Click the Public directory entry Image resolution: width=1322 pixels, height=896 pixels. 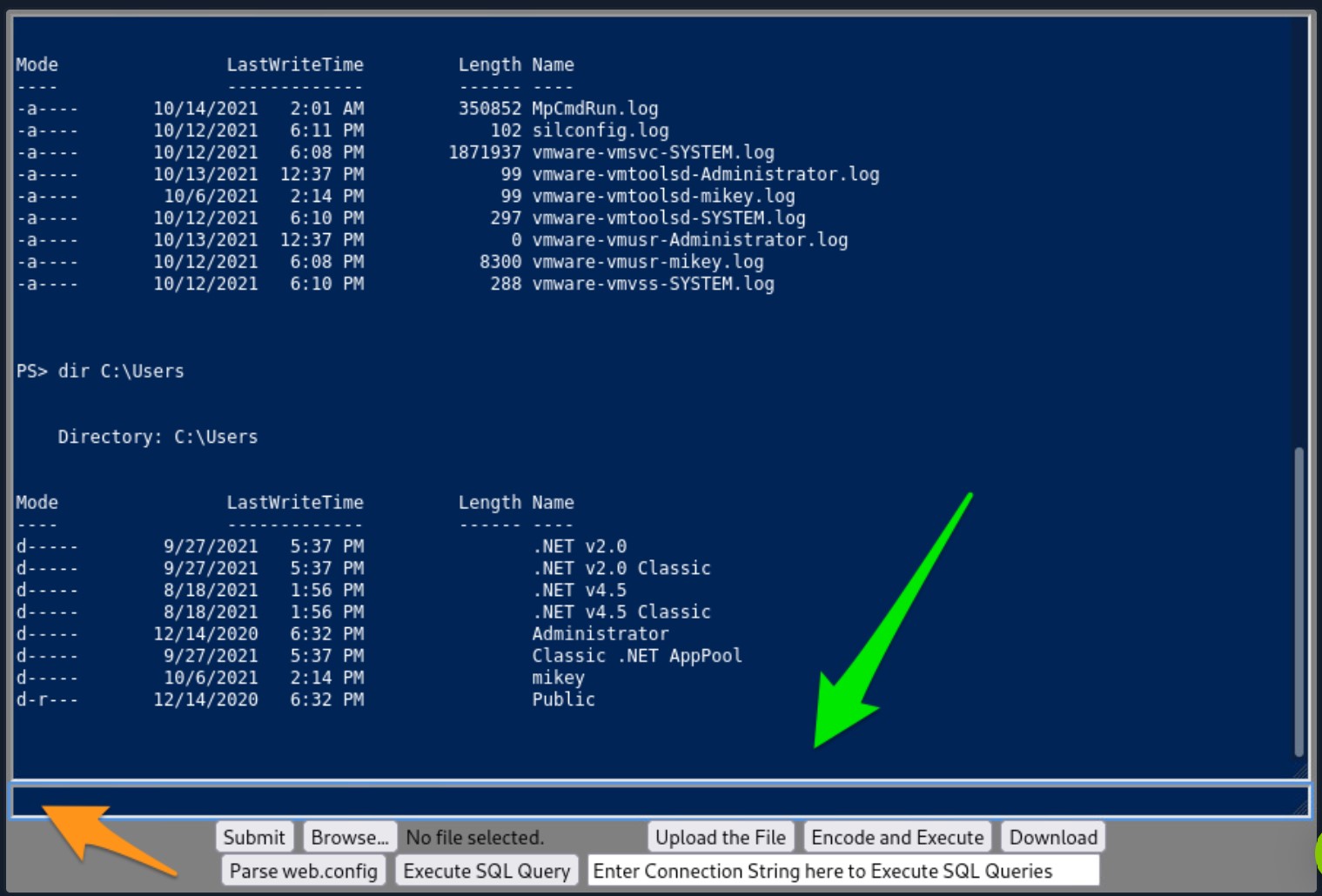pos(563,699)
